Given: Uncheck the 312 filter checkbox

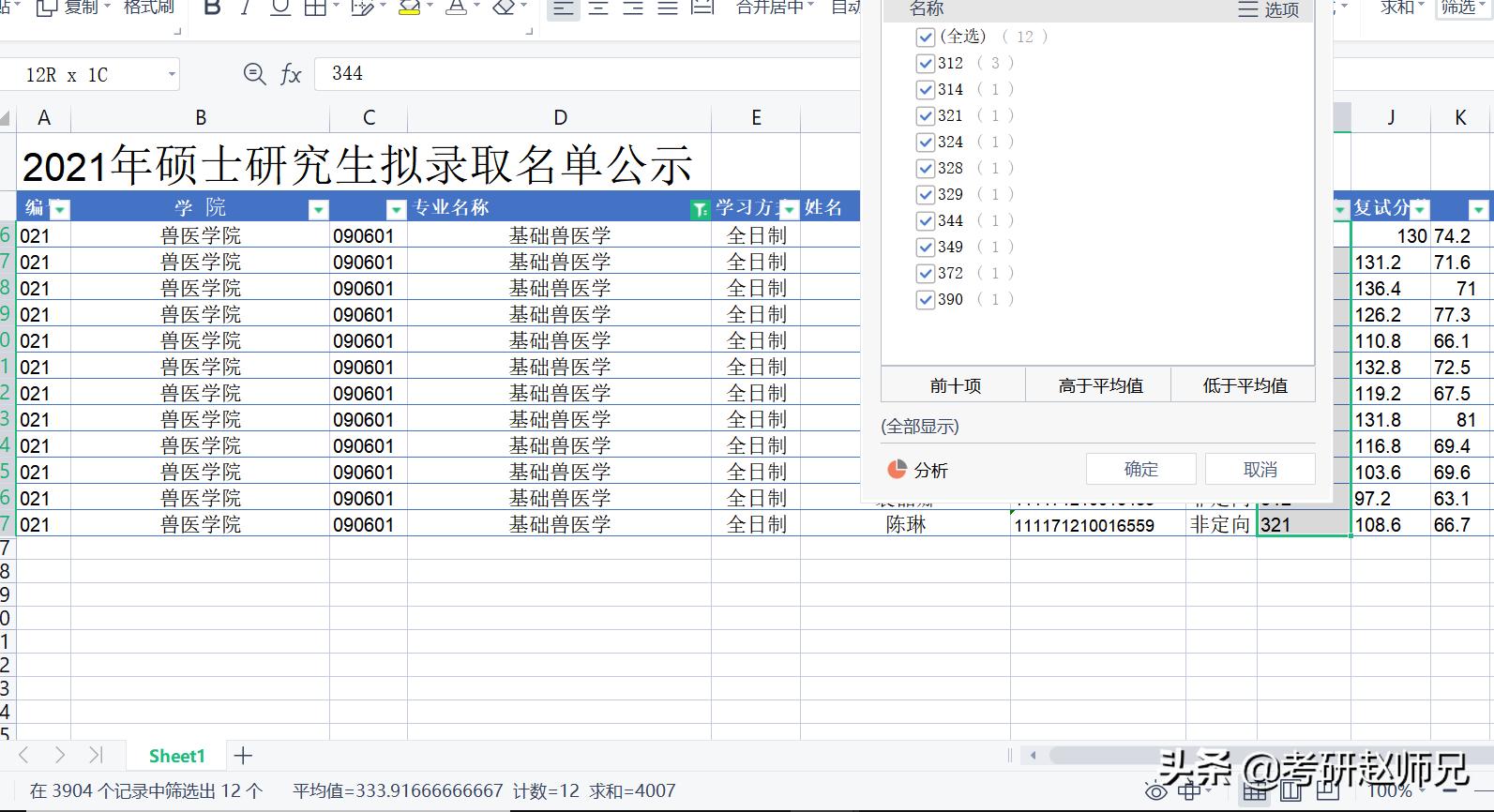Looking at the screenshot, I should tap(926, 63).
